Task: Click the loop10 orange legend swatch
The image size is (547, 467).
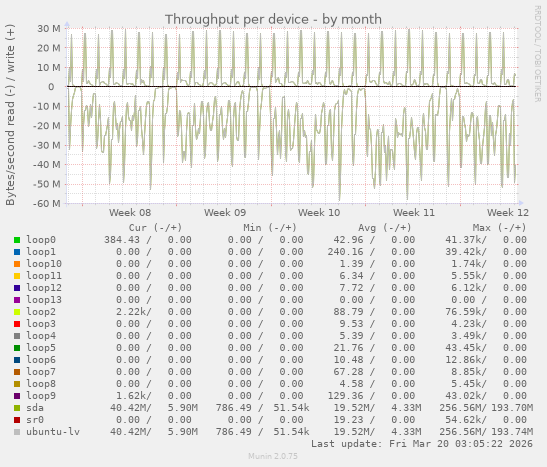Action: coord(17,264)
